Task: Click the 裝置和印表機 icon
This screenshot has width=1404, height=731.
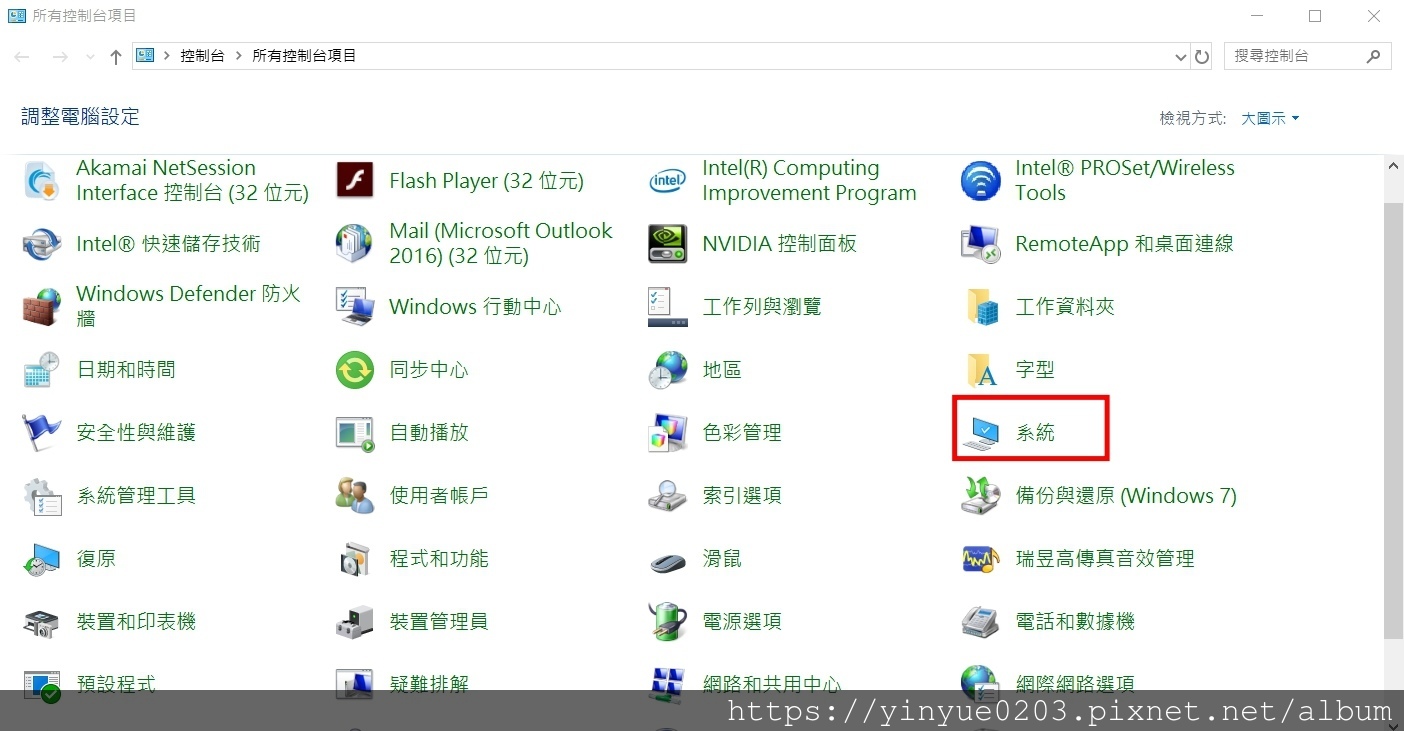Action: (42, 622)
